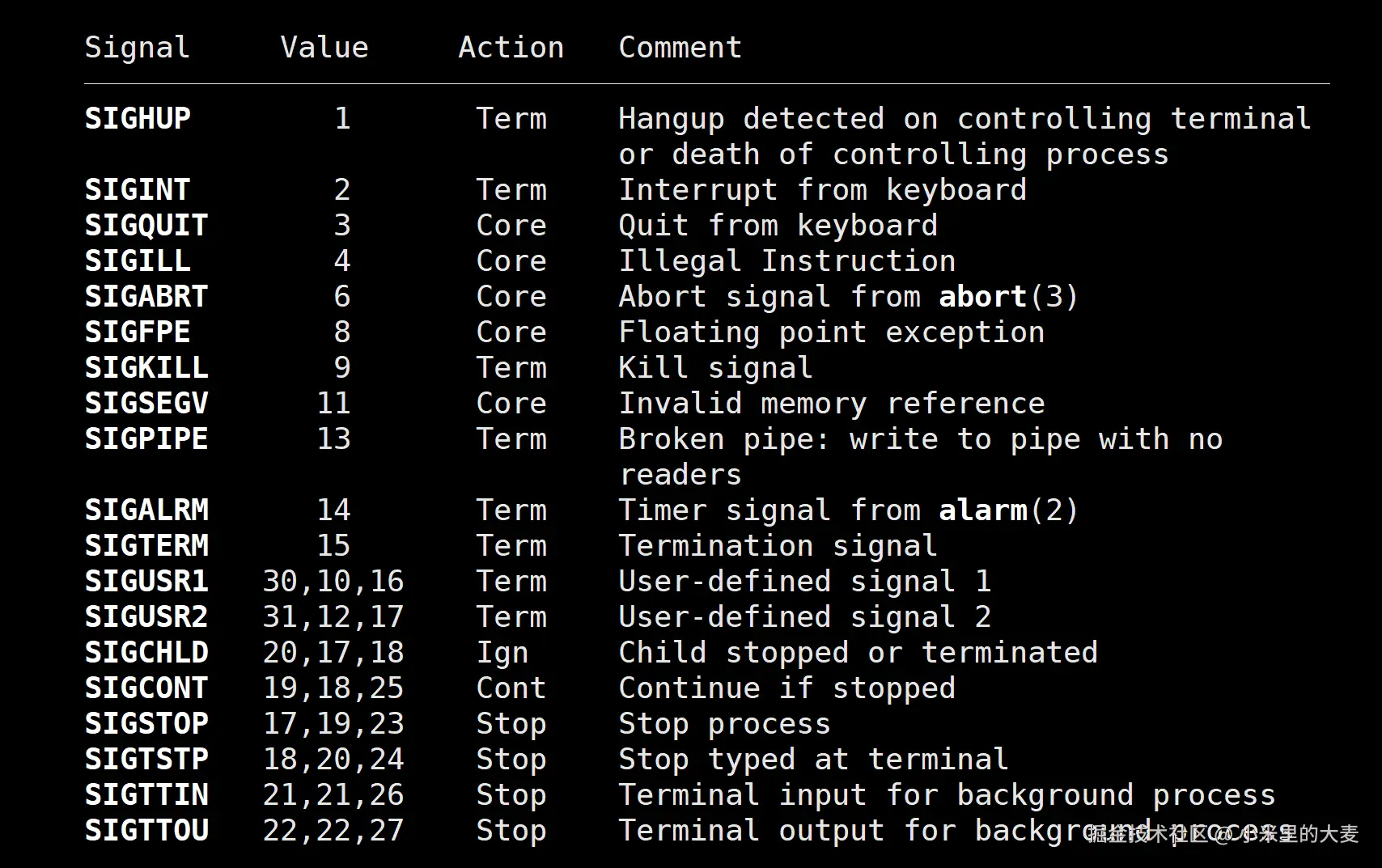Select the SIGPIPE signal name
This screenshot has height=868, width=1382.
pyautogui.click(x=146, y=439)
